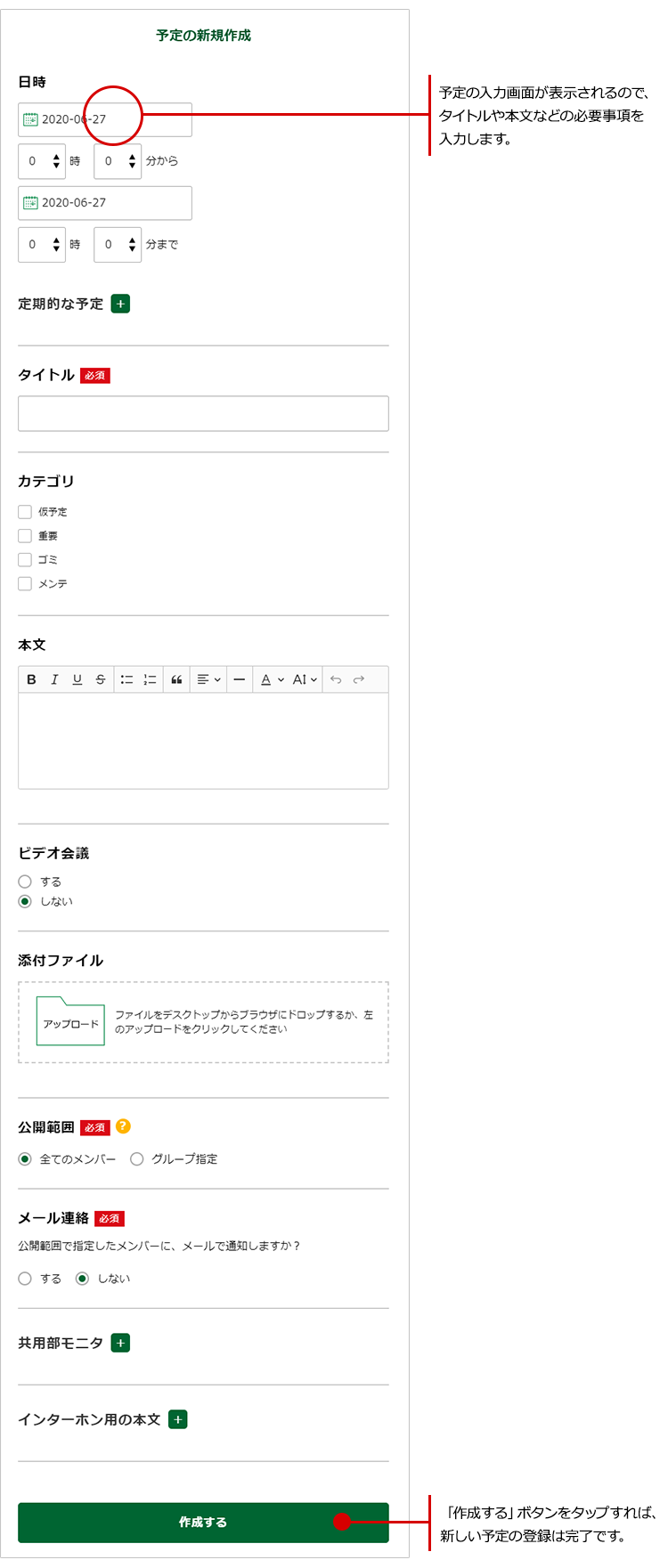668x1568 pixels.
Task: Insert a blockquote in the editor
Action: (x=176, y=679)
